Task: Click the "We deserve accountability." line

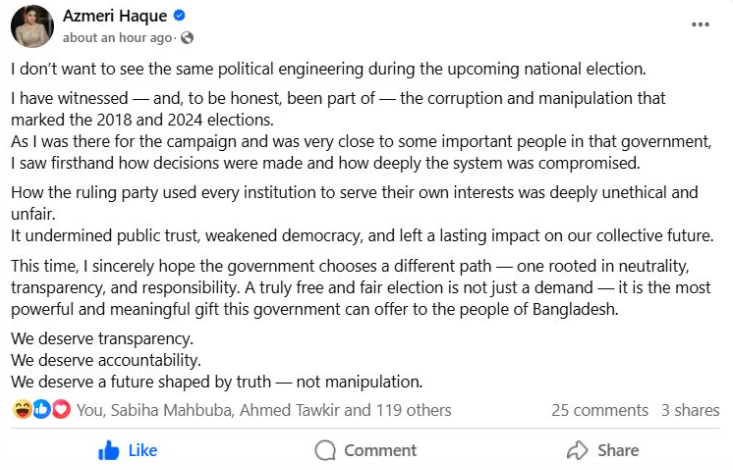Action: (105, 359)
